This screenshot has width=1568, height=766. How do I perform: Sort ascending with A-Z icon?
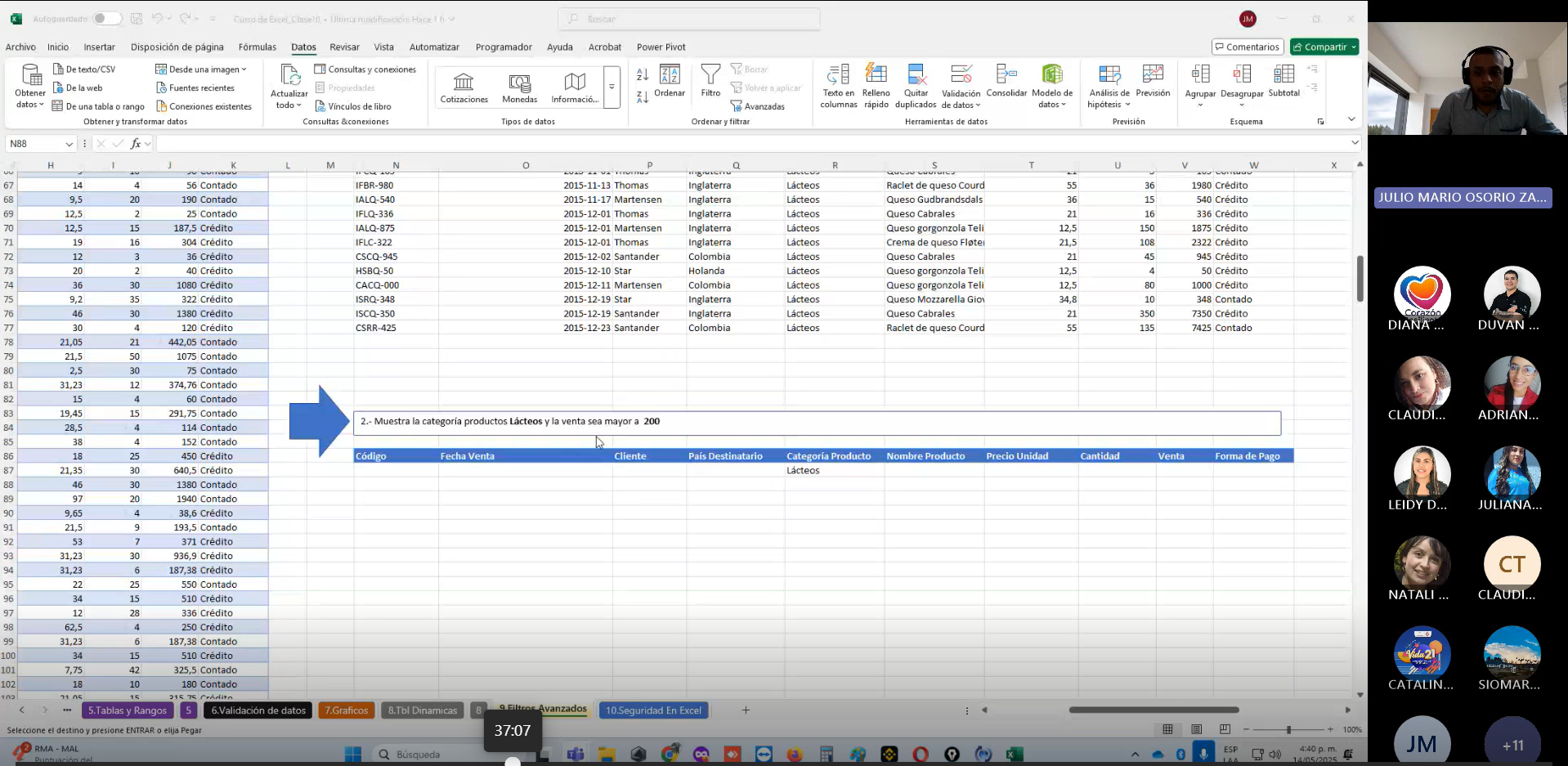643,75
